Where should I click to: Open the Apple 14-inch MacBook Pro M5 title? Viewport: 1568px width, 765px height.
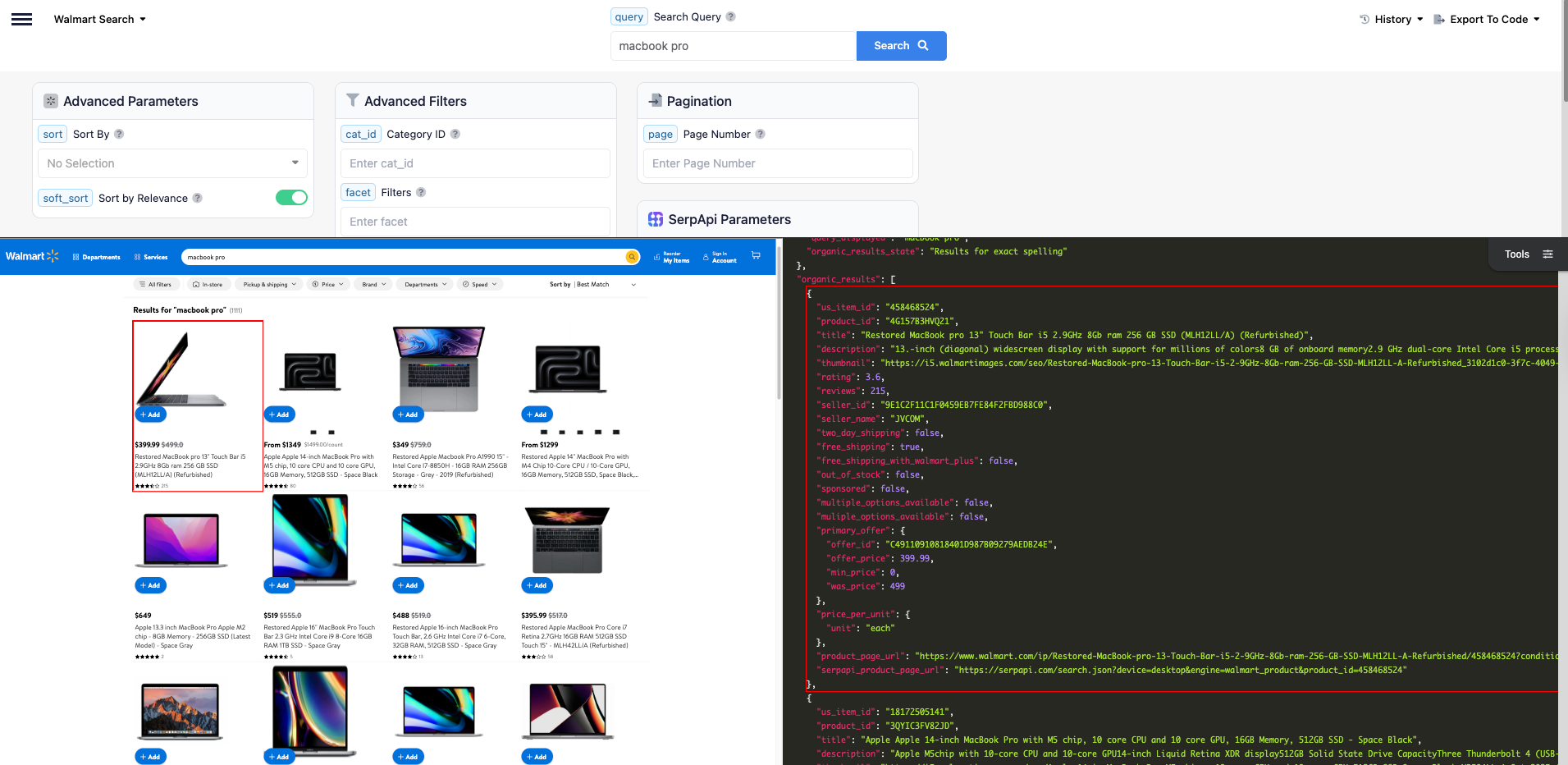tap(321, 465)
